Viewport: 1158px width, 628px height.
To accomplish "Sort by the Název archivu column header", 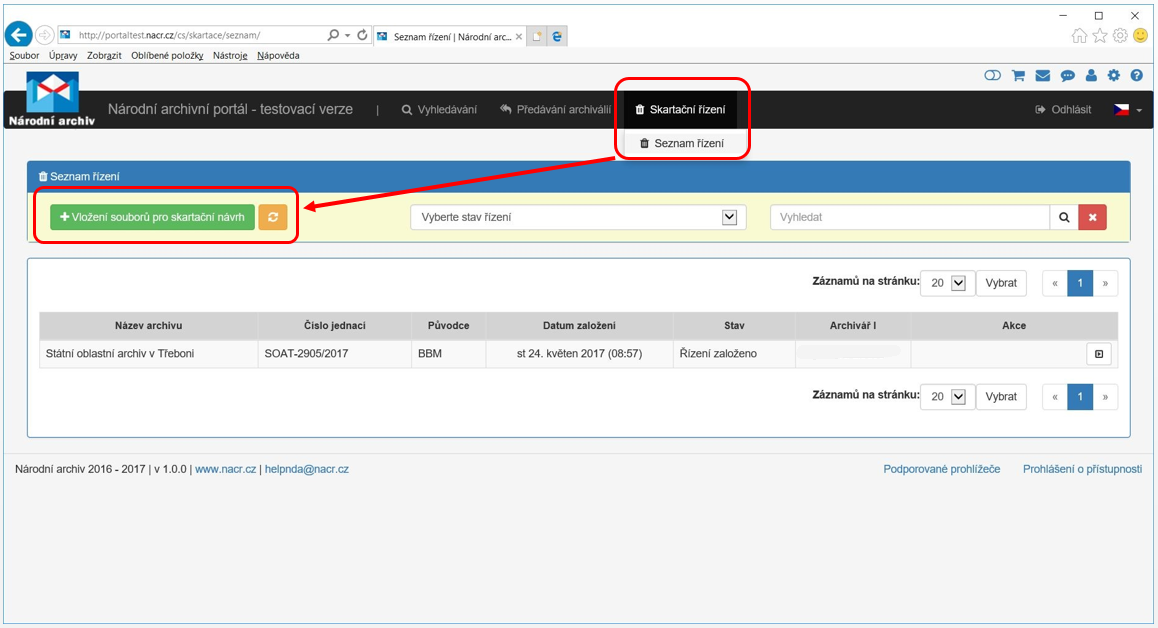I will click(x=148, y=326).
